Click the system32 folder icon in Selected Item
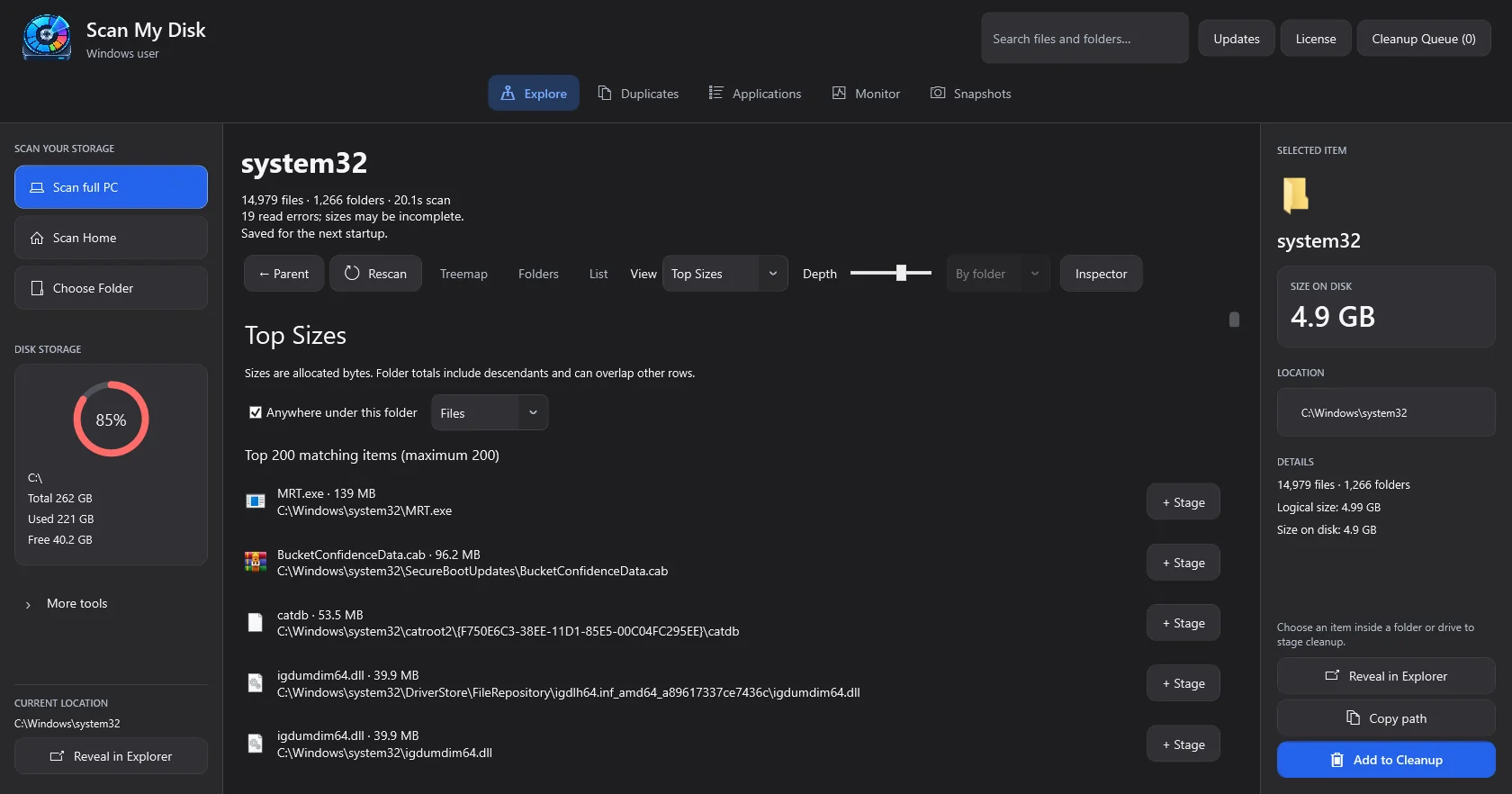Screen dimensions: 1512x794 pos(1295,194)
